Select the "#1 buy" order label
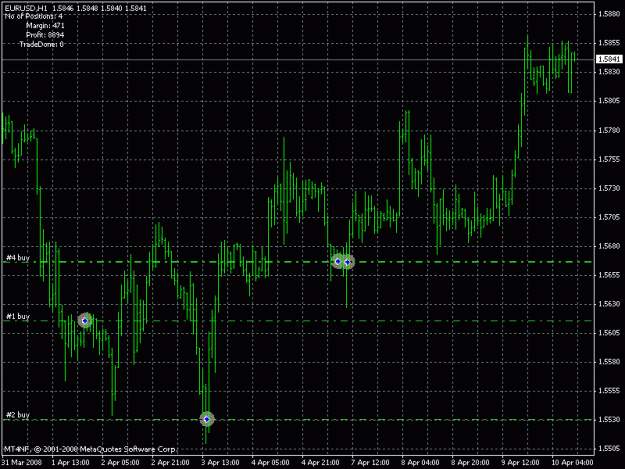 click(x=18, y=316)
